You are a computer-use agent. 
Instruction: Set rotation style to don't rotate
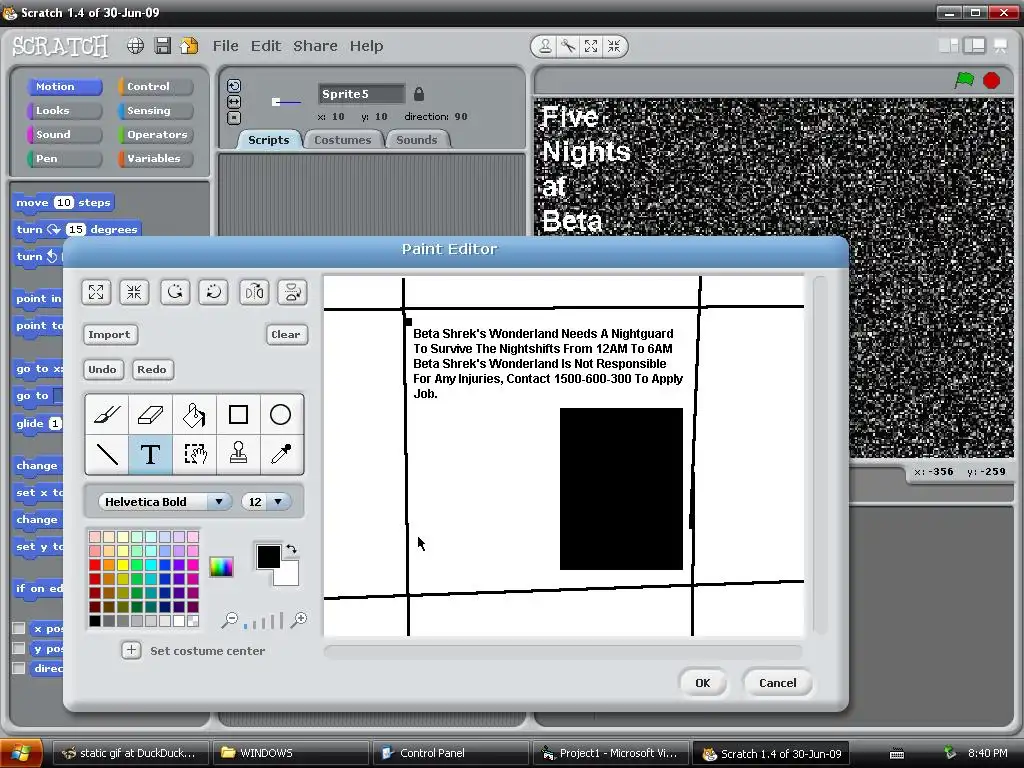click(x=234, y=118)
